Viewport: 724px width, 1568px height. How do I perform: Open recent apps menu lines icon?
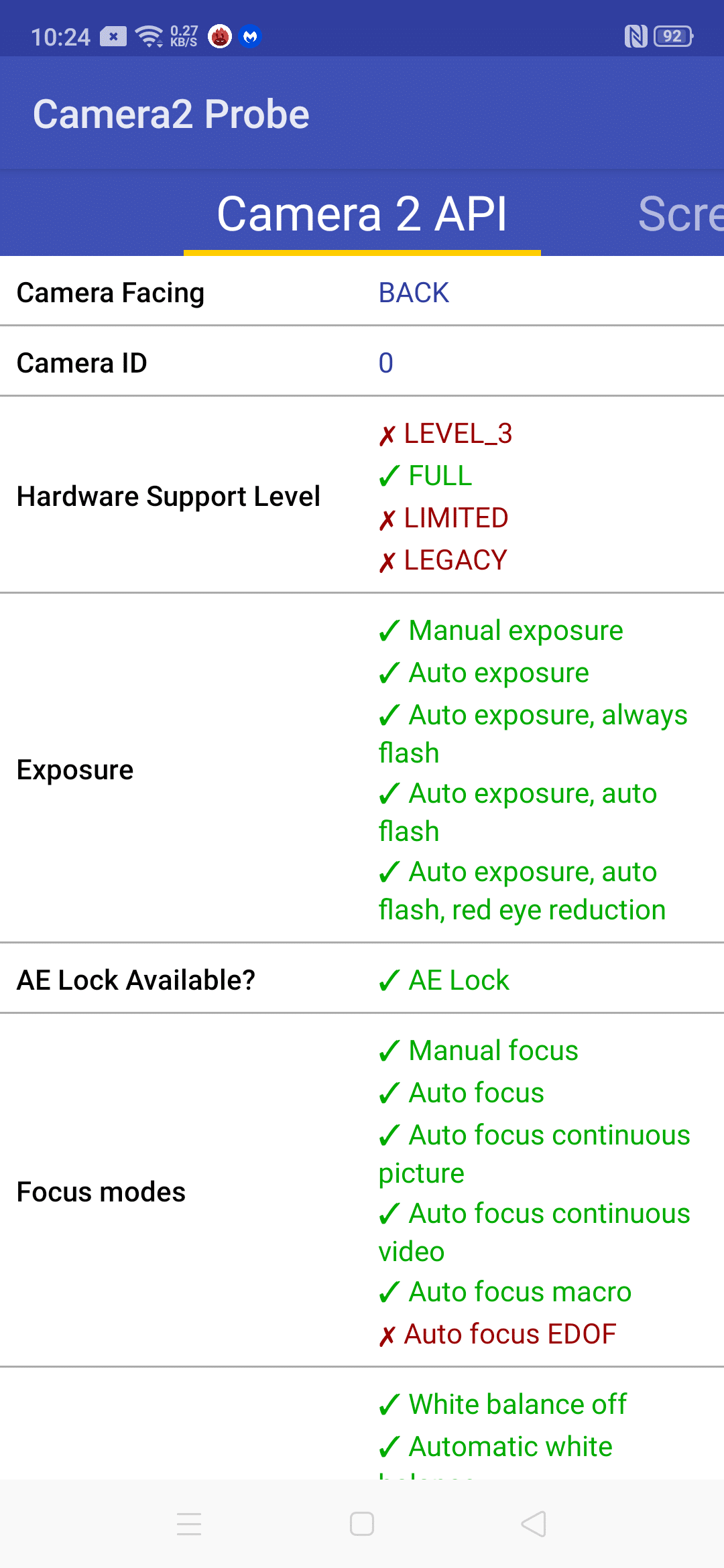tap(189, 1524)
